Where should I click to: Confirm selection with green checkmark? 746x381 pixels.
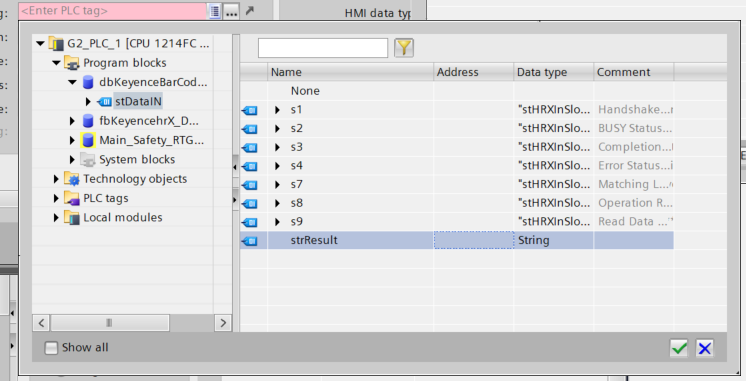point(679,348)
